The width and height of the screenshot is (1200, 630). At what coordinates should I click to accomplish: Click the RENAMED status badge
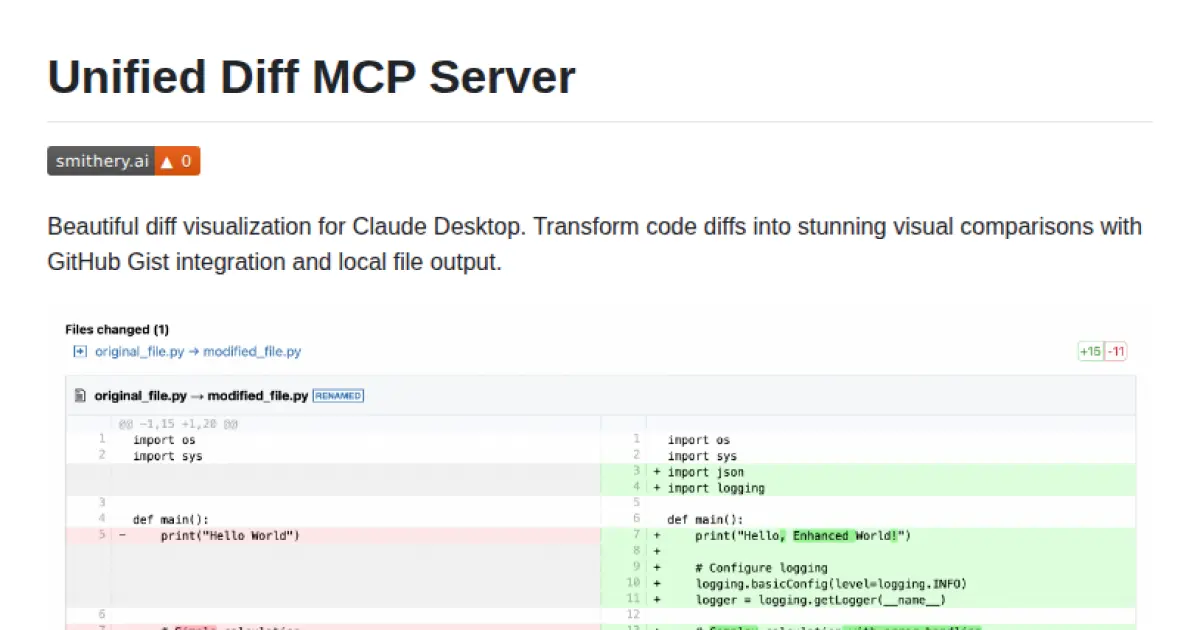click(337, 395)
